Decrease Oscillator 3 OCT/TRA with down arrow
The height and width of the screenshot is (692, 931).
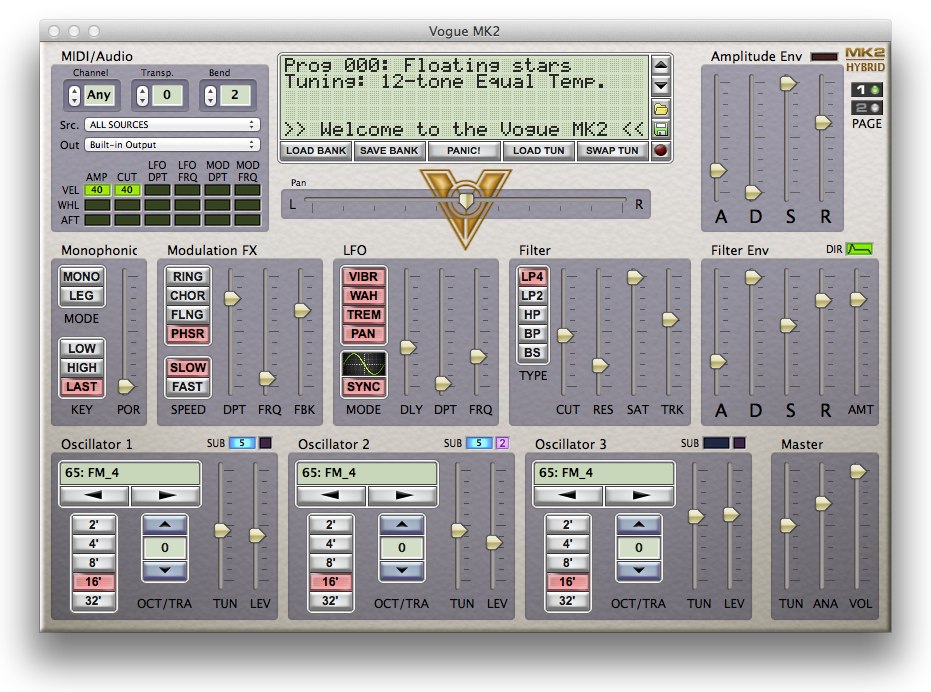pos(638,570)
